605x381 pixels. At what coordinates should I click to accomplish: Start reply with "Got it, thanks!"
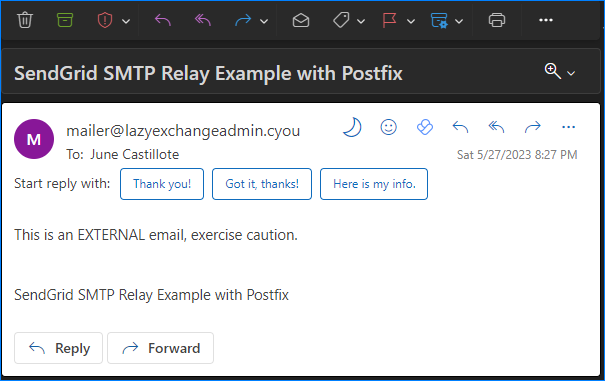262,184
